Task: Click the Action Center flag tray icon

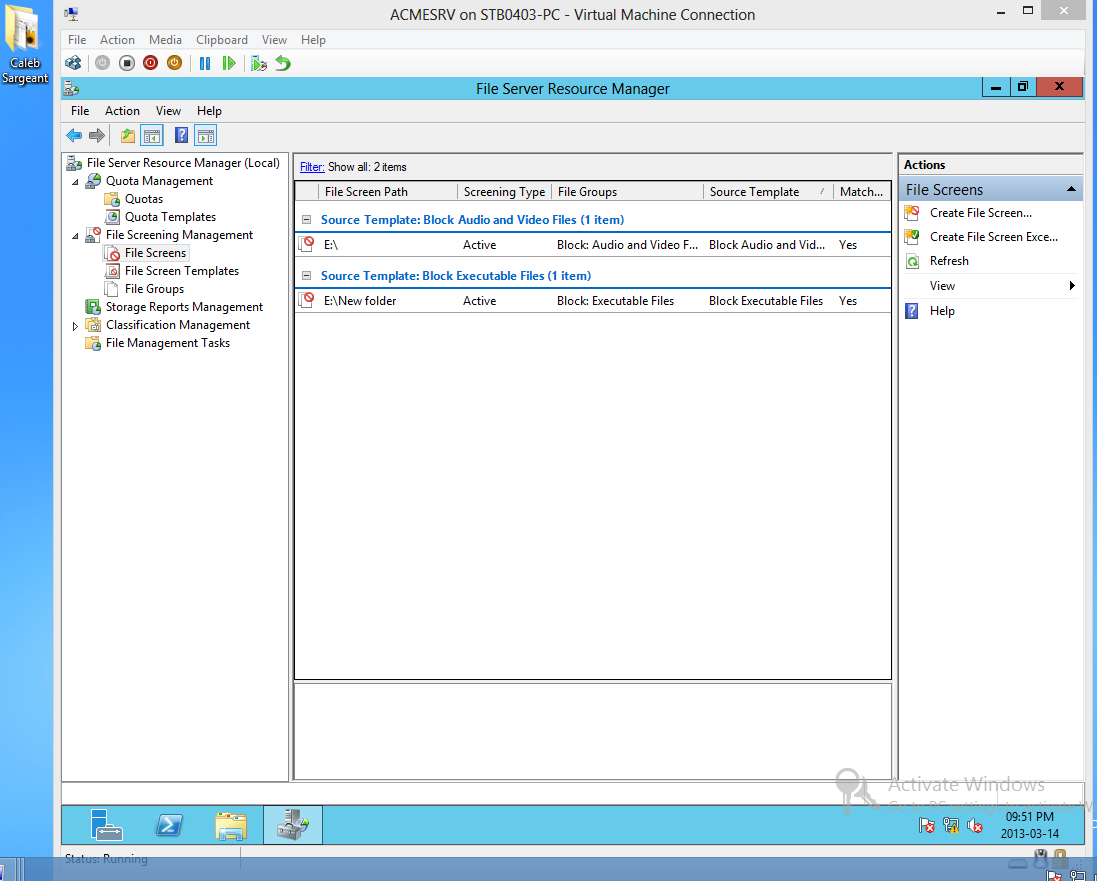Action: click(x=927, y=826)
